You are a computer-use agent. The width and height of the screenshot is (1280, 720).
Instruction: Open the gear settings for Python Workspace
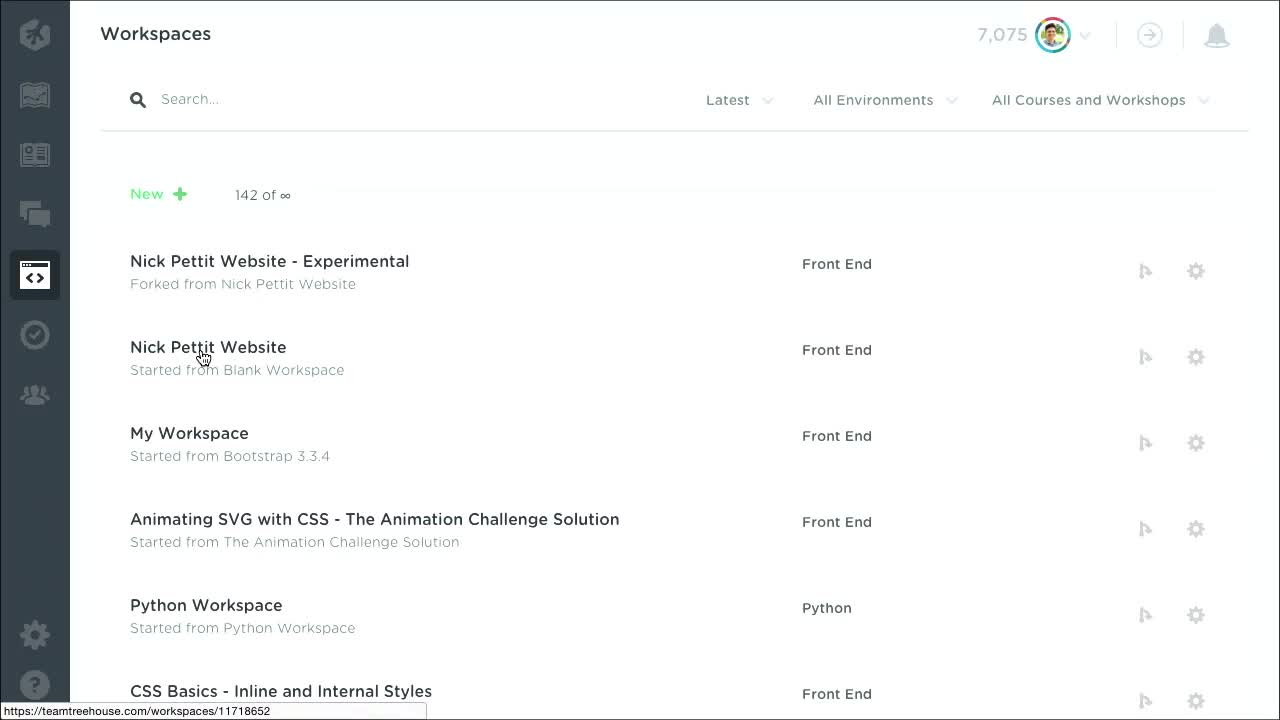(1196, 615)
